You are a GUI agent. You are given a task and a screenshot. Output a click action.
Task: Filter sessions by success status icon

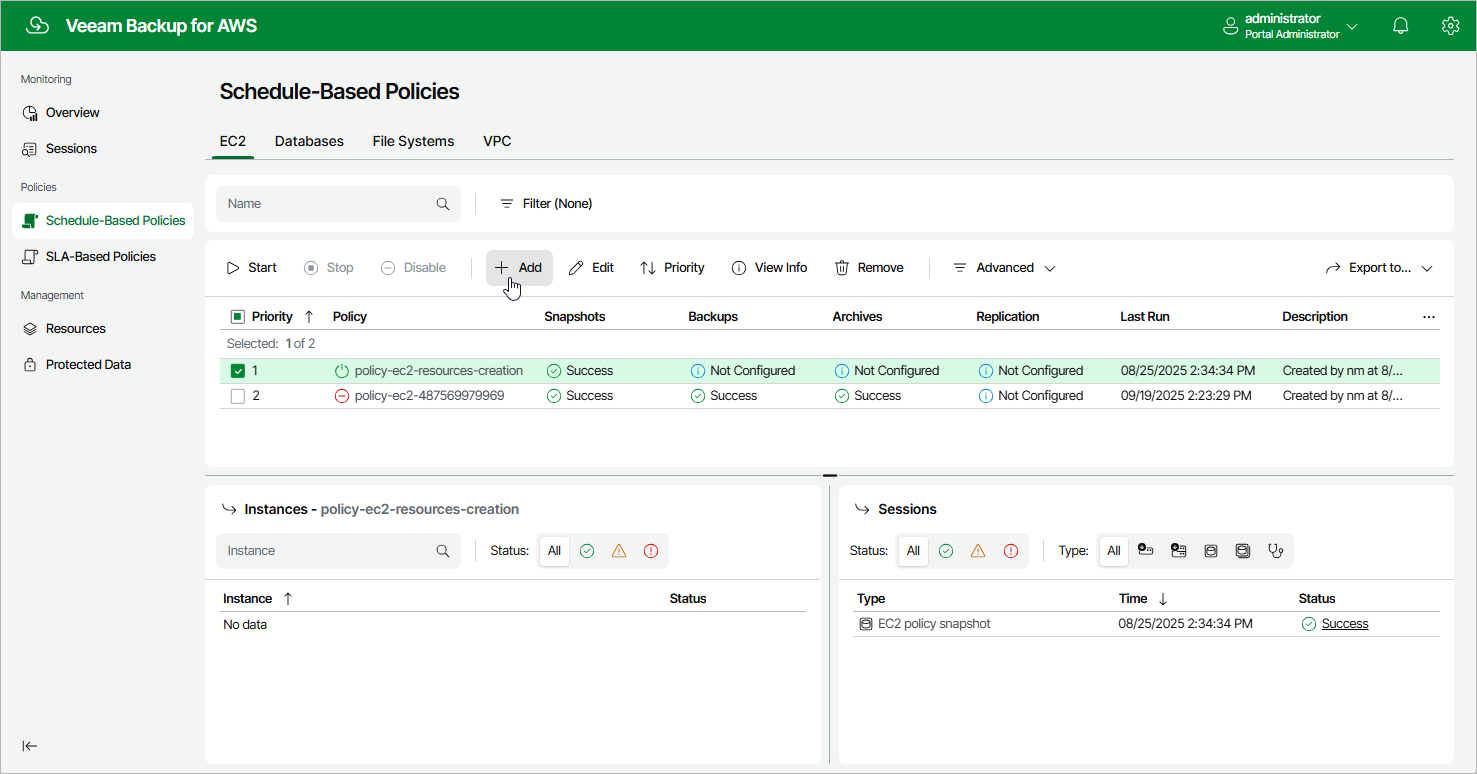[946, 551]
